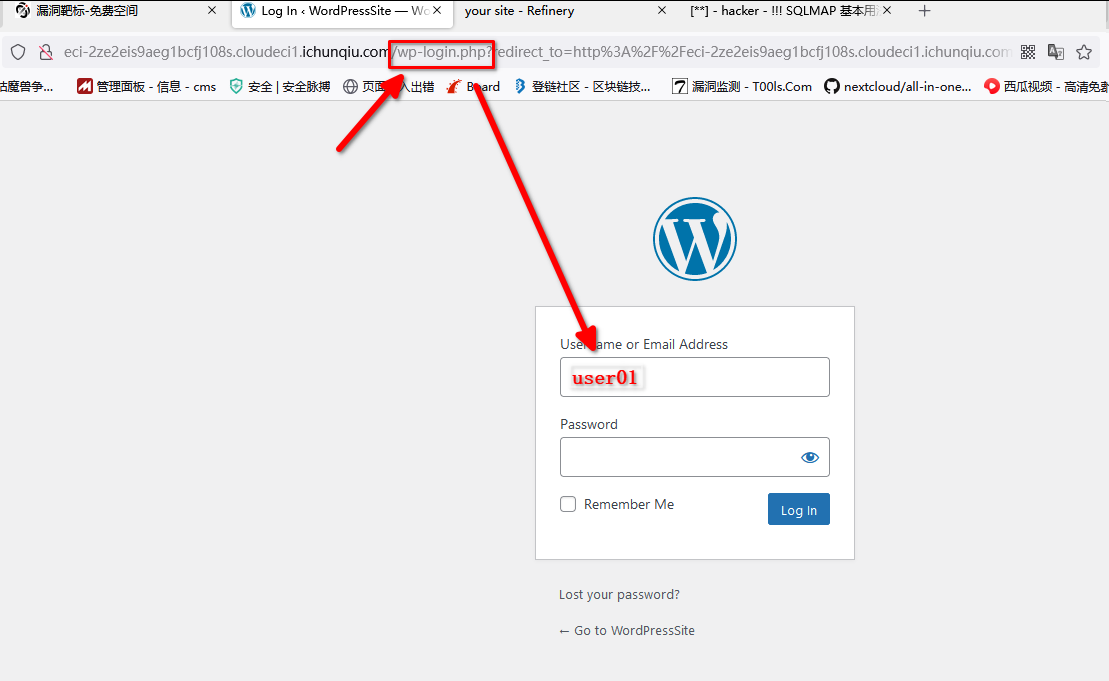Switch to the 漏洞靶标-免费空间 tab
The width and height of the screenshot is (1109, 681).
click(x=100, y=11)
